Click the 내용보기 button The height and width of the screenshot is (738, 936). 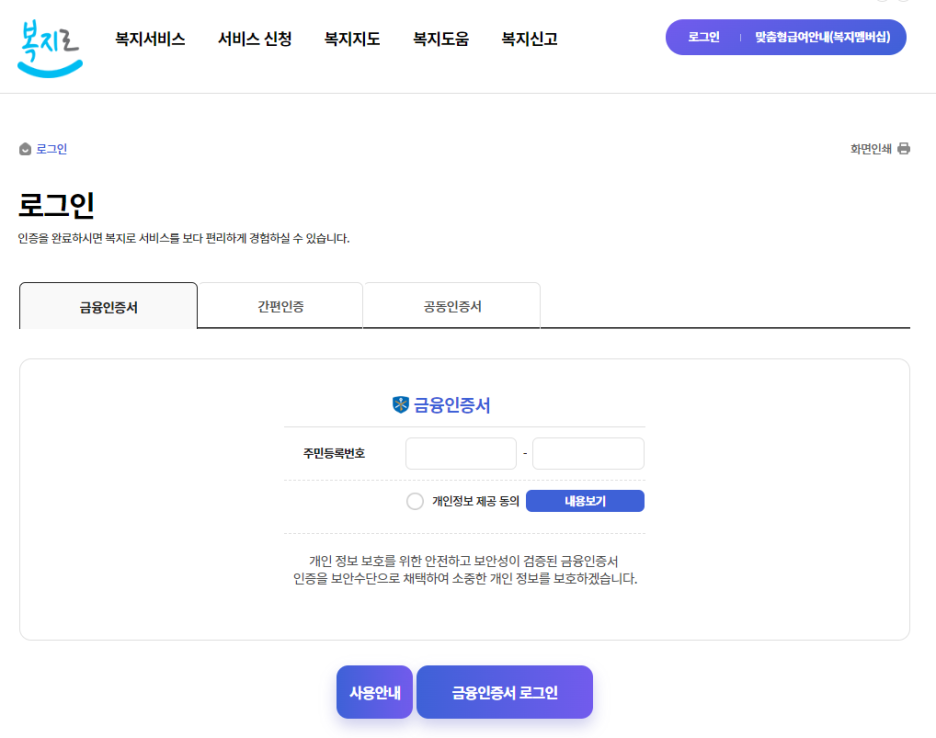pos(585,500)
